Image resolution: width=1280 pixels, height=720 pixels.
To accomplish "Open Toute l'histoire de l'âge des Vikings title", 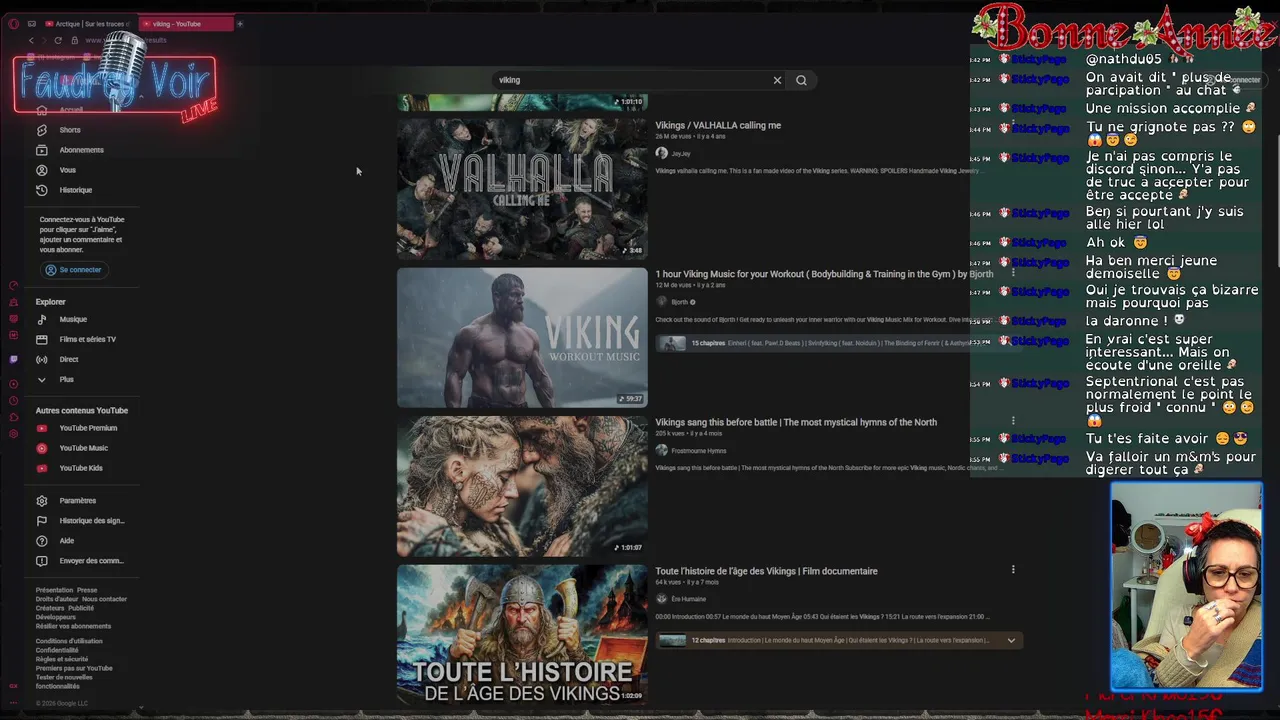I will (x=766, y=571).
